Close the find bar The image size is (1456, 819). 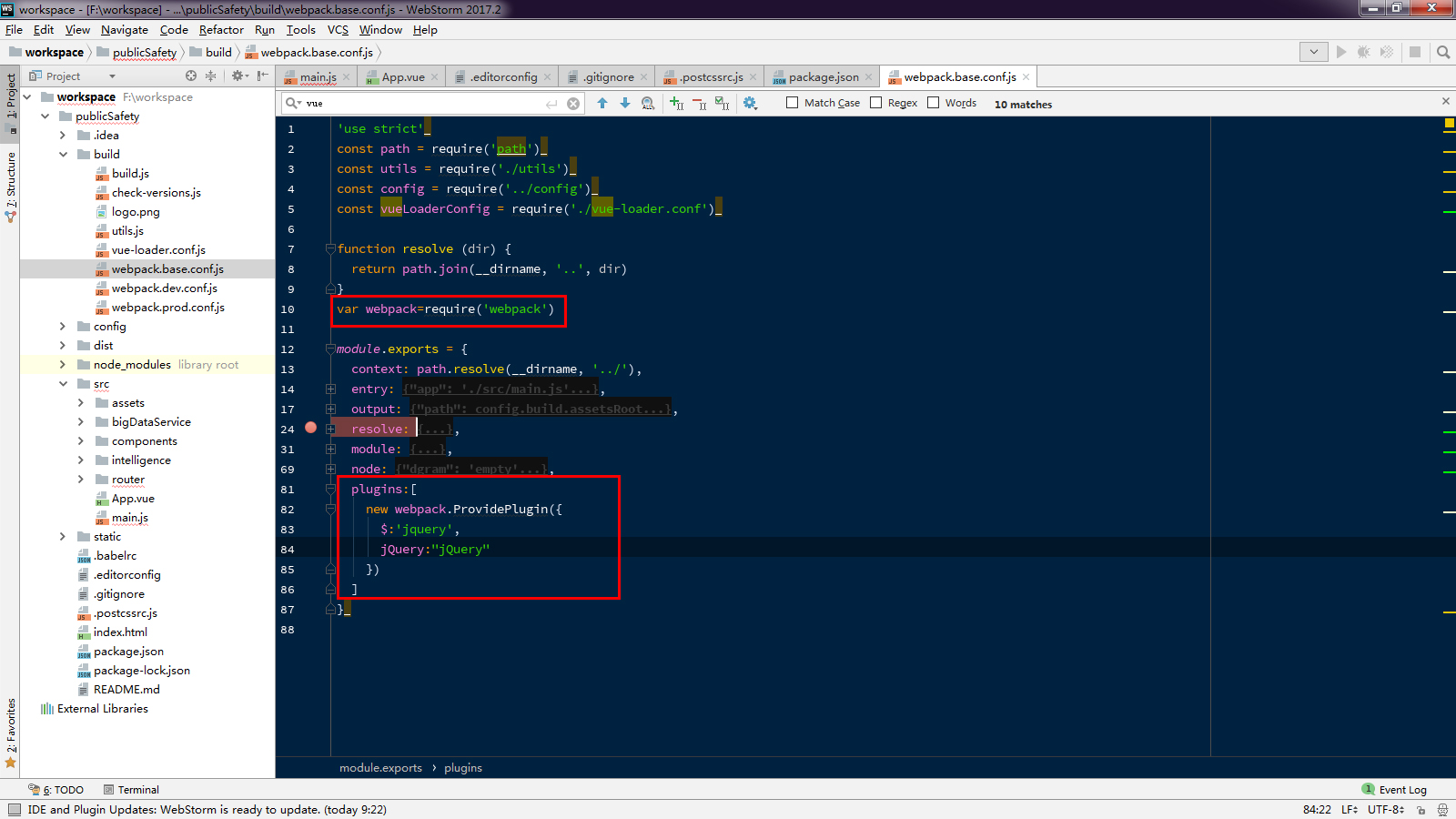[x=1446, y=101]
